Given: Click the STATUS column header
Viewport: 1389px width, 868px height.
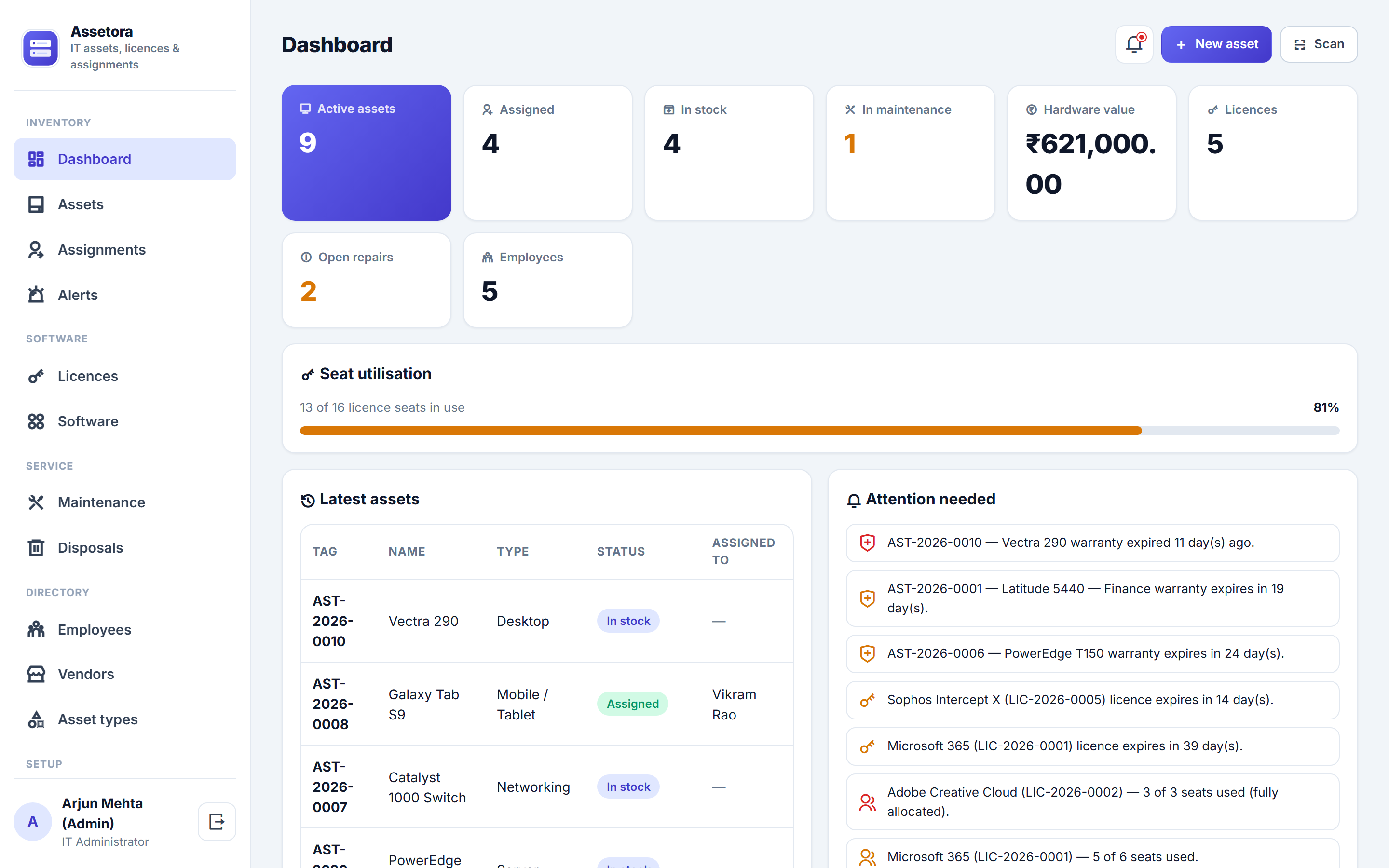Looking at the screenshot, I should click(621, 552).
